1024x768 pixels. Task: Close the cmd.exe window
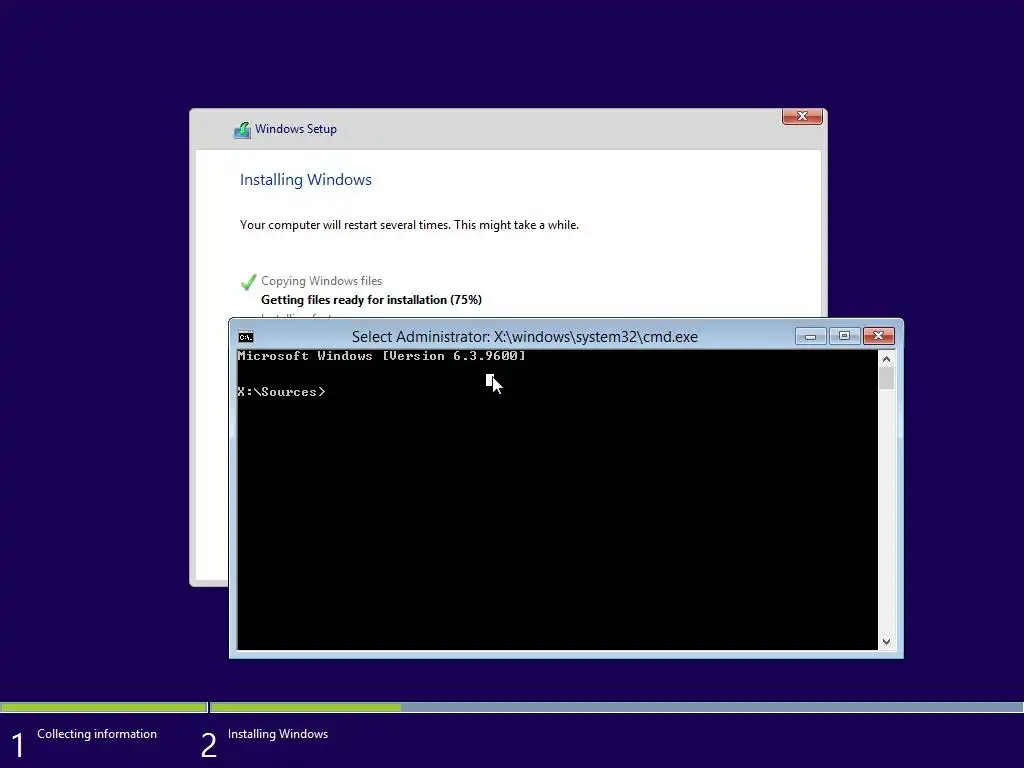coord(878,336)
